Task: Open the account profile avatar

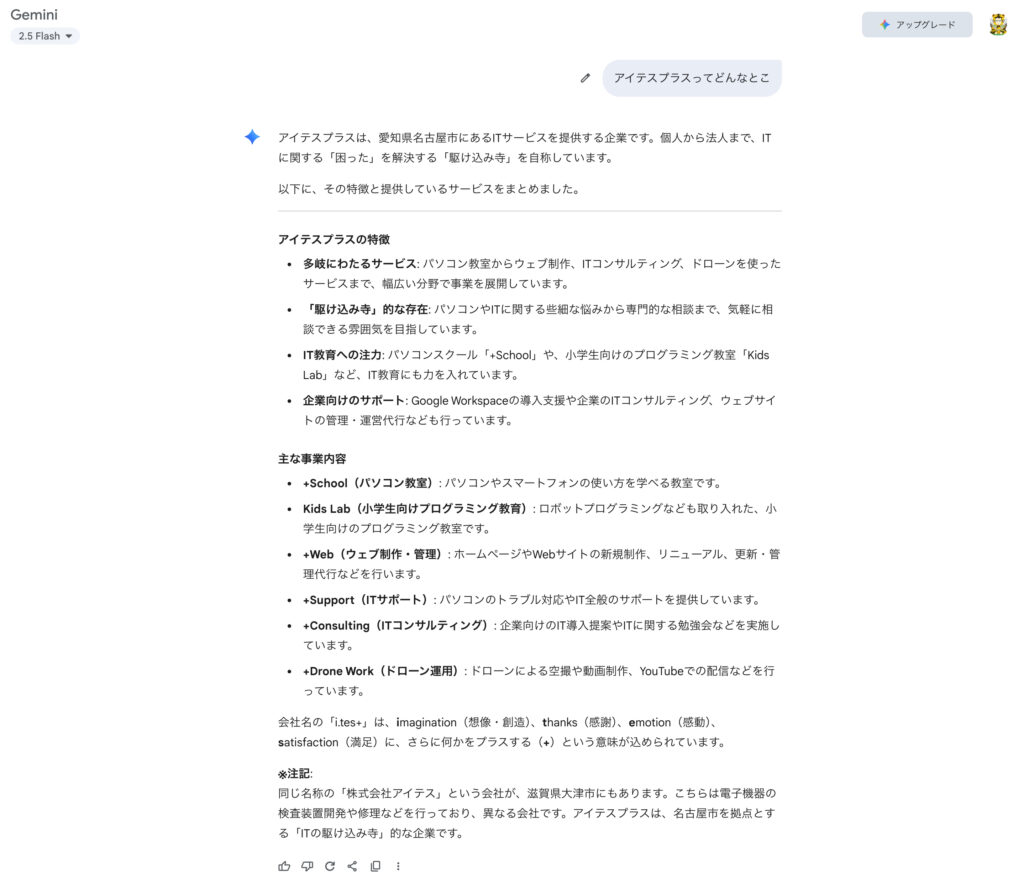Action: (998, 25)
